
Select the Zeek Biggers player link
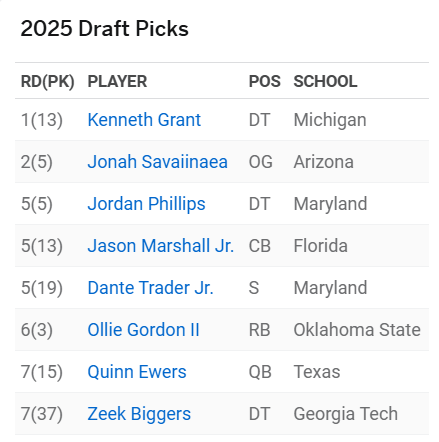click(139, 414)
